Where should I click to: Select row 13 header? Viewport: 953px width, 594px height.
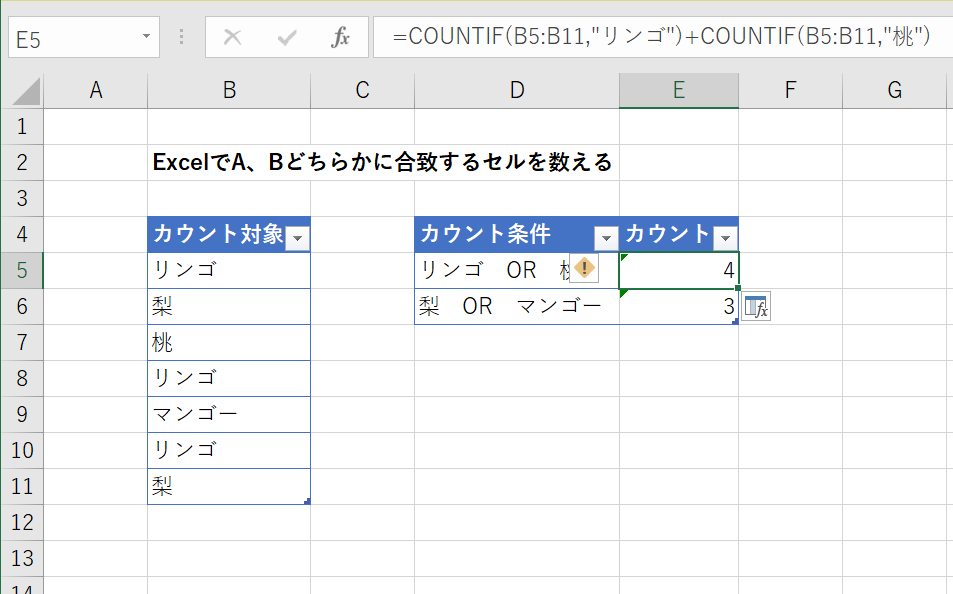(x=22, y=558)
